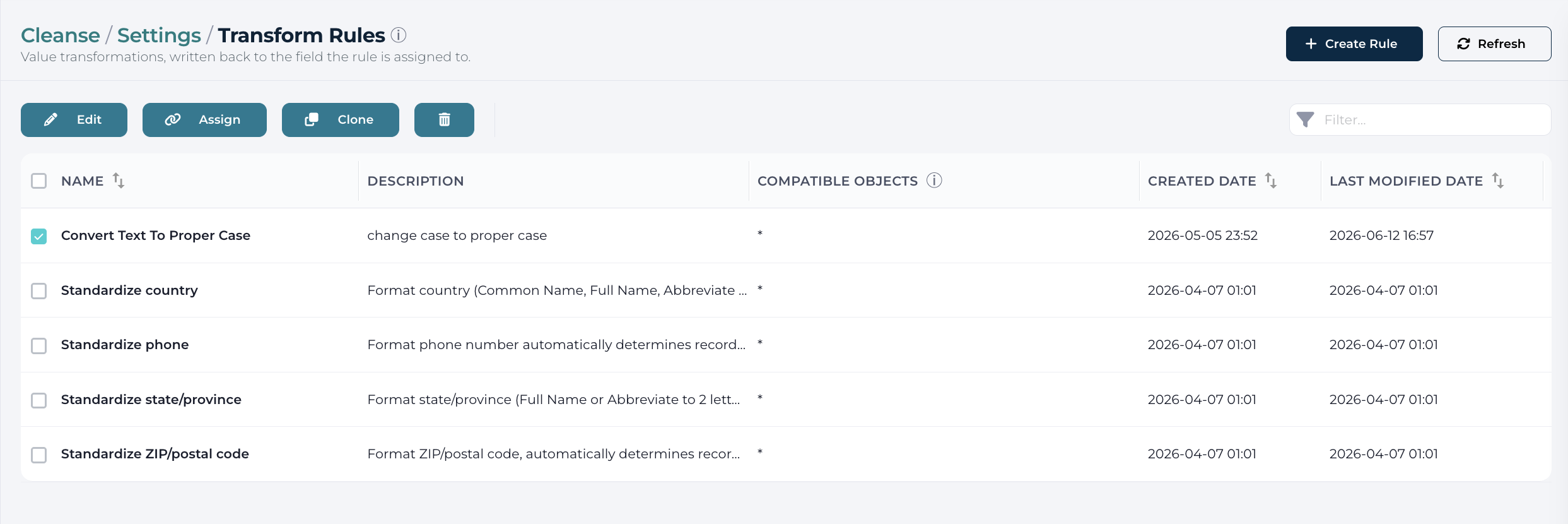Screen dimensions: 1568x524
Task: Select the Standardize phone rule name
Action: tap(125, 345)
